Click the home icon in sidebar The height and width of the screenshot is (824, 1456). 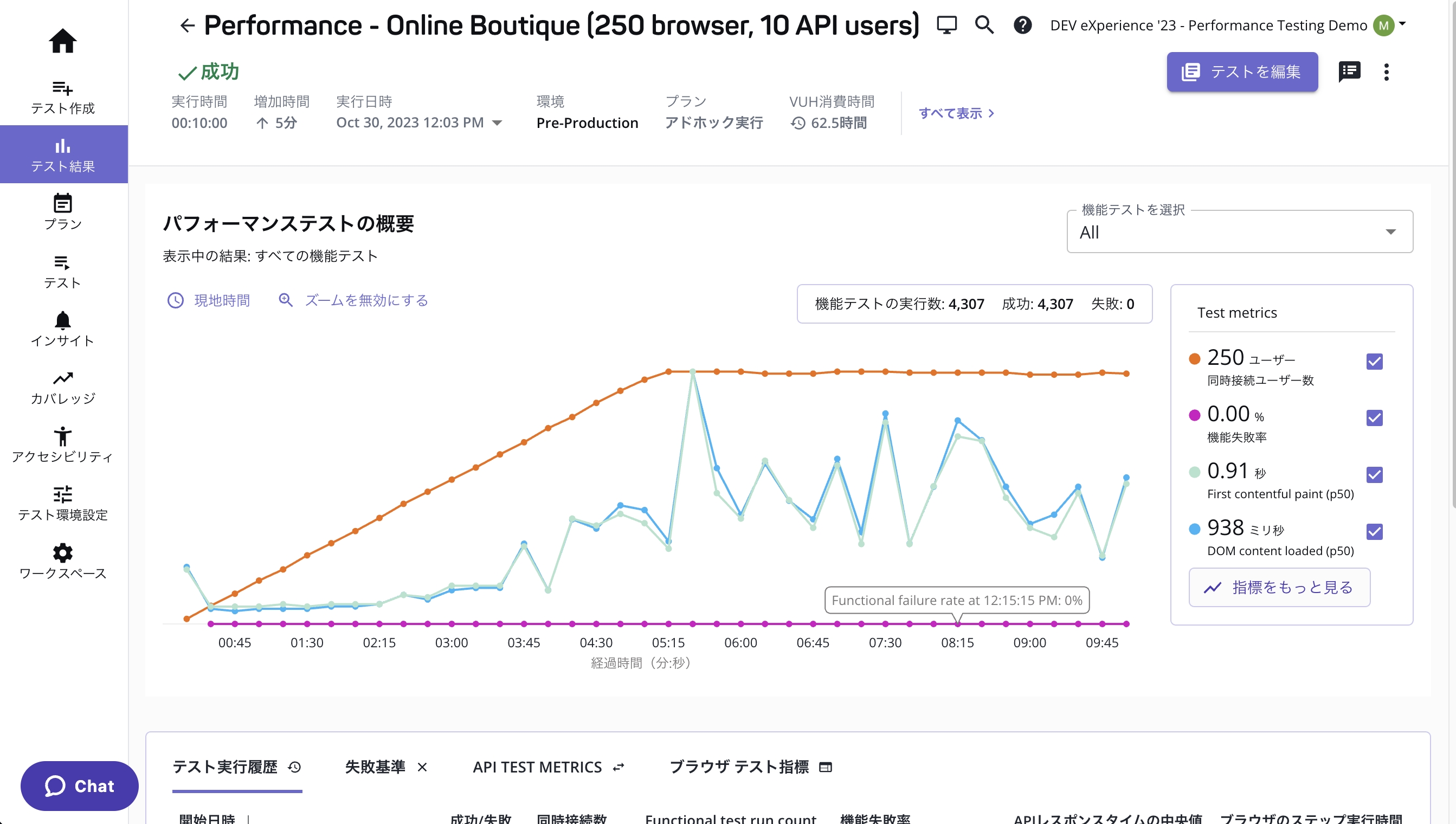point(62,41)
